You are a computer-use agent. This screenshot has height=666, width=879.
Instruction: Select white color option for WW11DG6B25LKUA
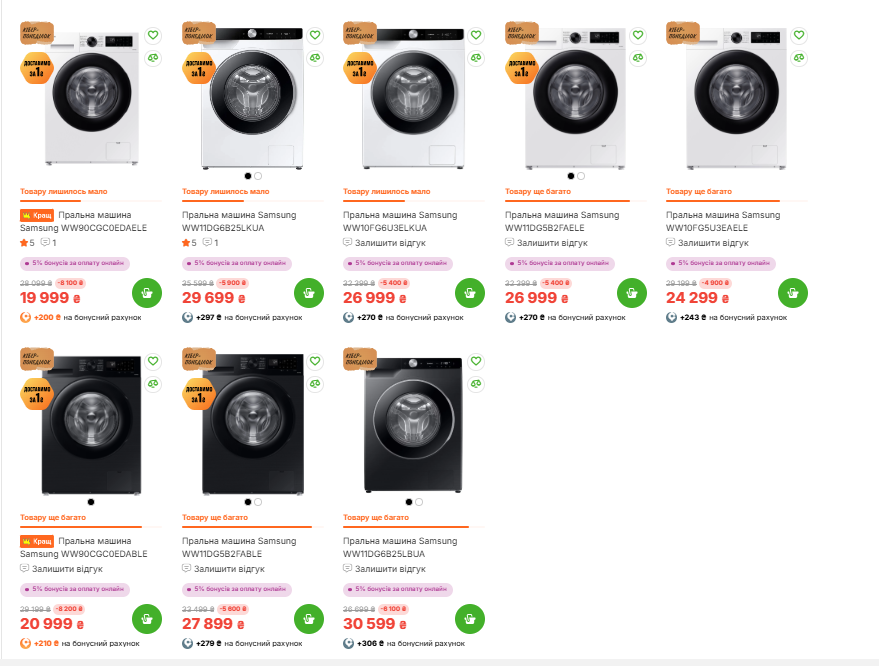[x=258, y=176]
